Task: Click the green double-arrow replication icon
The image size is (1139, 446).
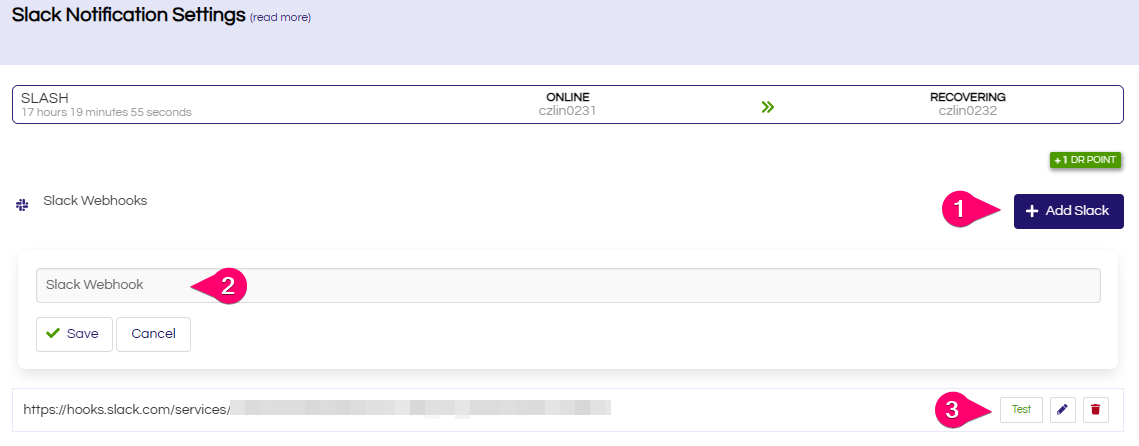Action: (768, 108)
